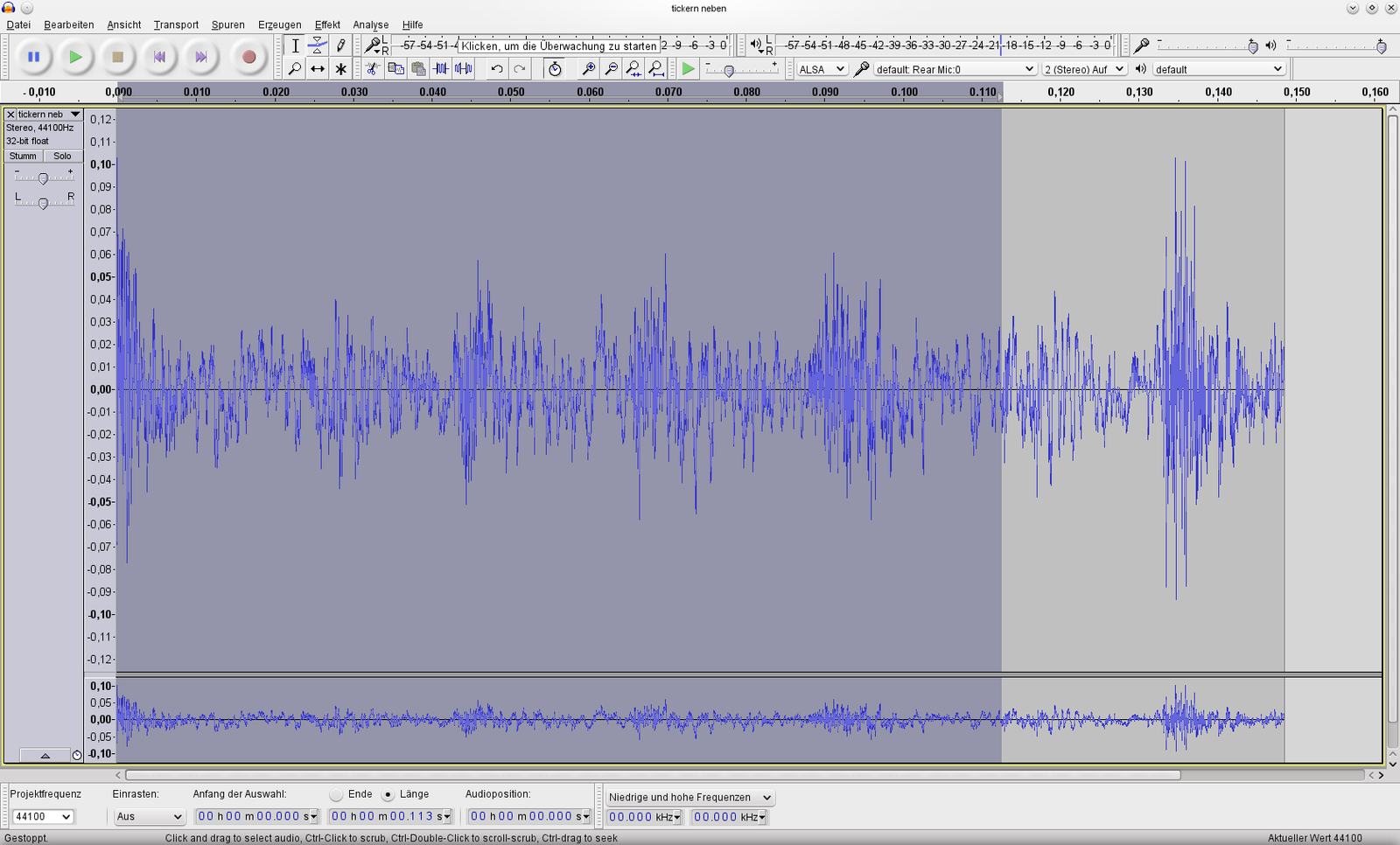Close the 'tickern neb' track with X
The image size is (1400, 845).
click(10, 115)
